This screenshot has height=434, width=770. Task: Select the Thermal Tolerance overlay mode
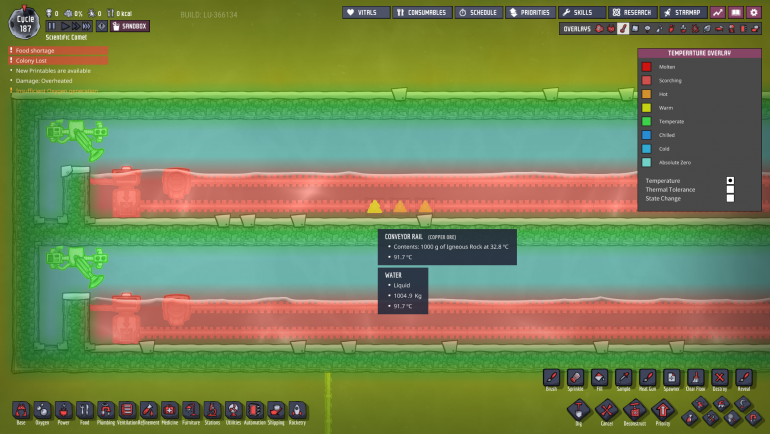pyautogui.click(x=730, y=190)
